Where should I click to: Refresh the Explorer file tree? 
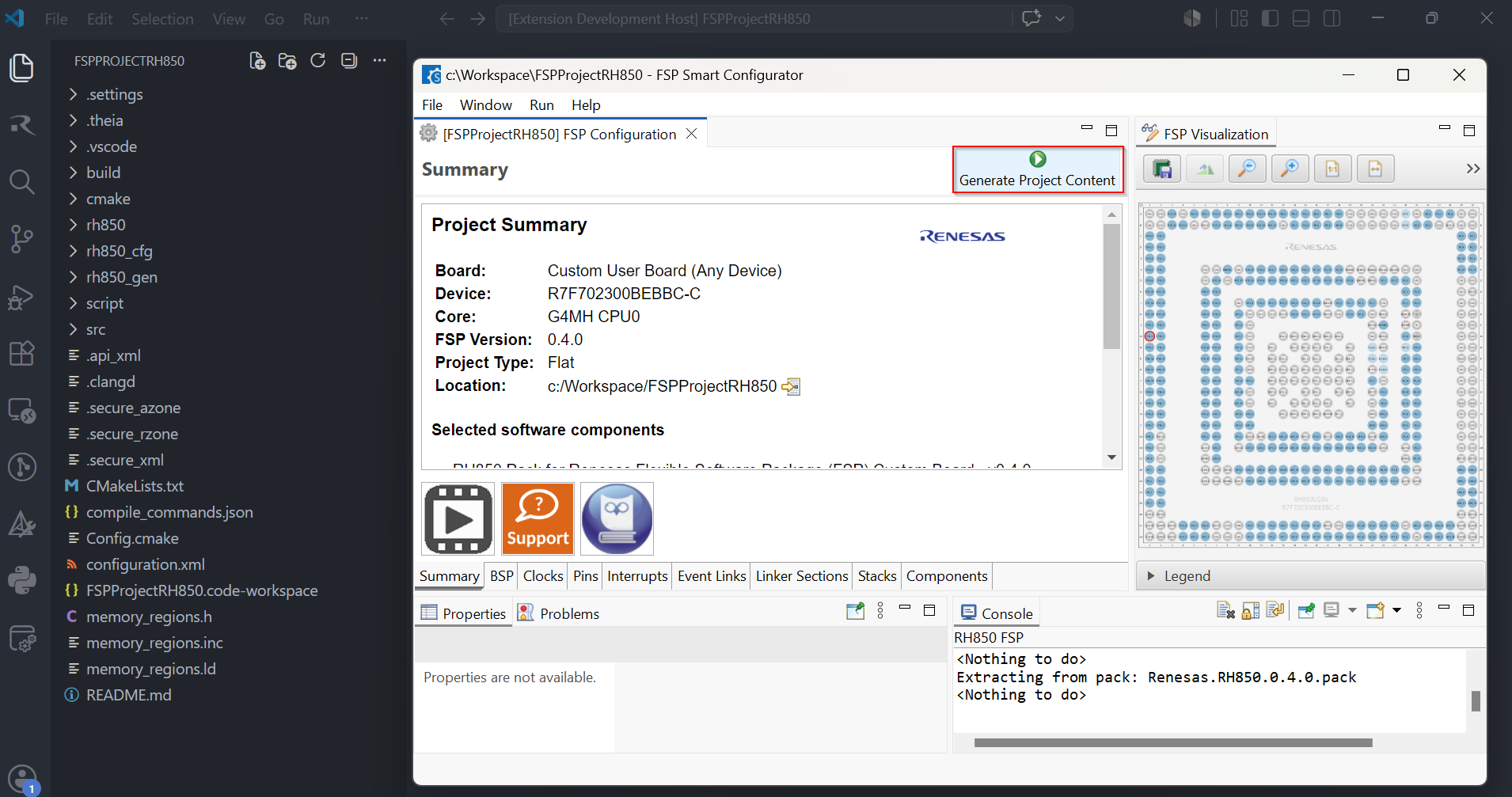(x=318, y=61)
